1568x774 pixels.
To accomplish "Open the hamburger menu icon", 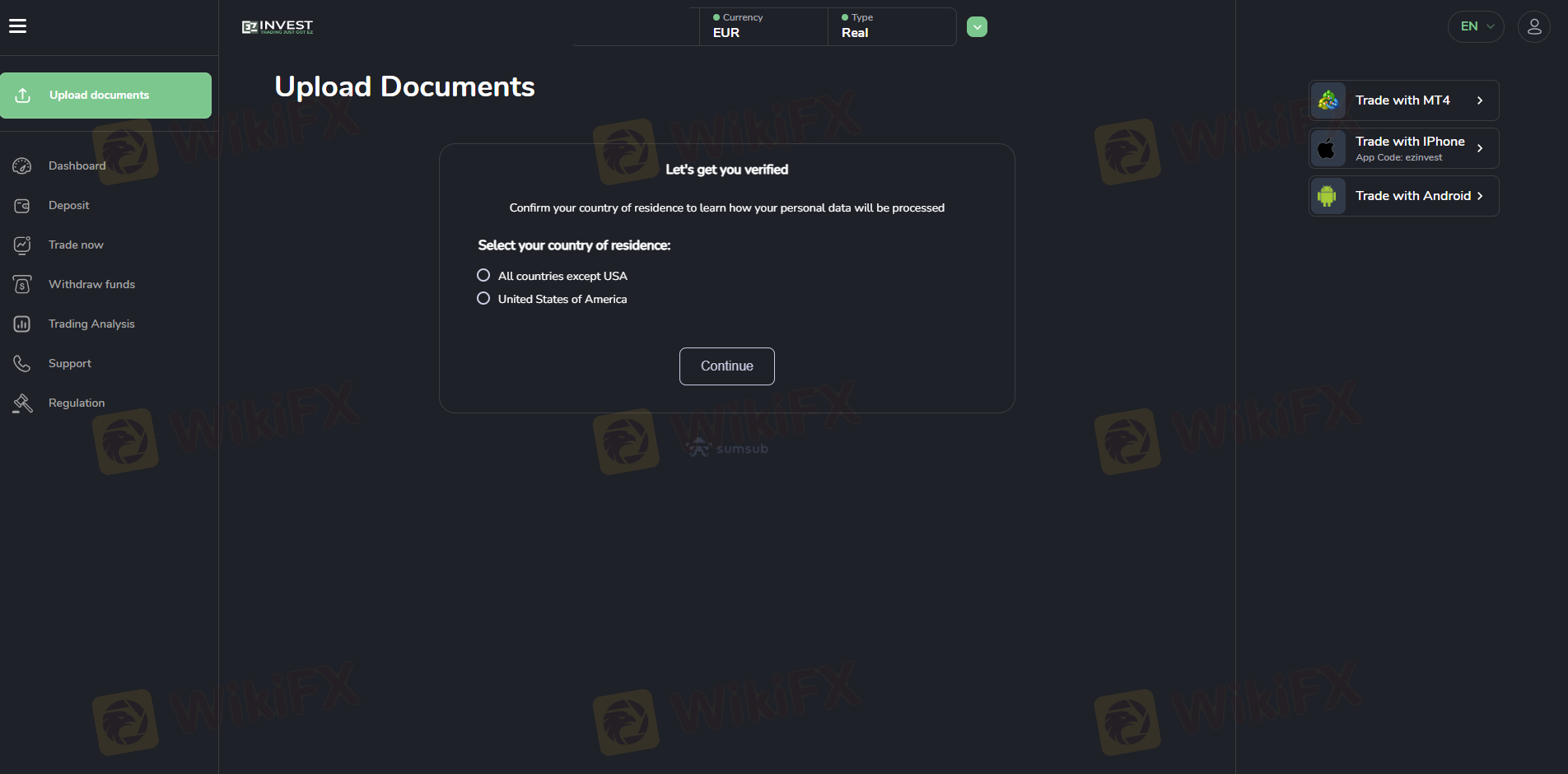I will pyautogui.click(x=17, y=26).
